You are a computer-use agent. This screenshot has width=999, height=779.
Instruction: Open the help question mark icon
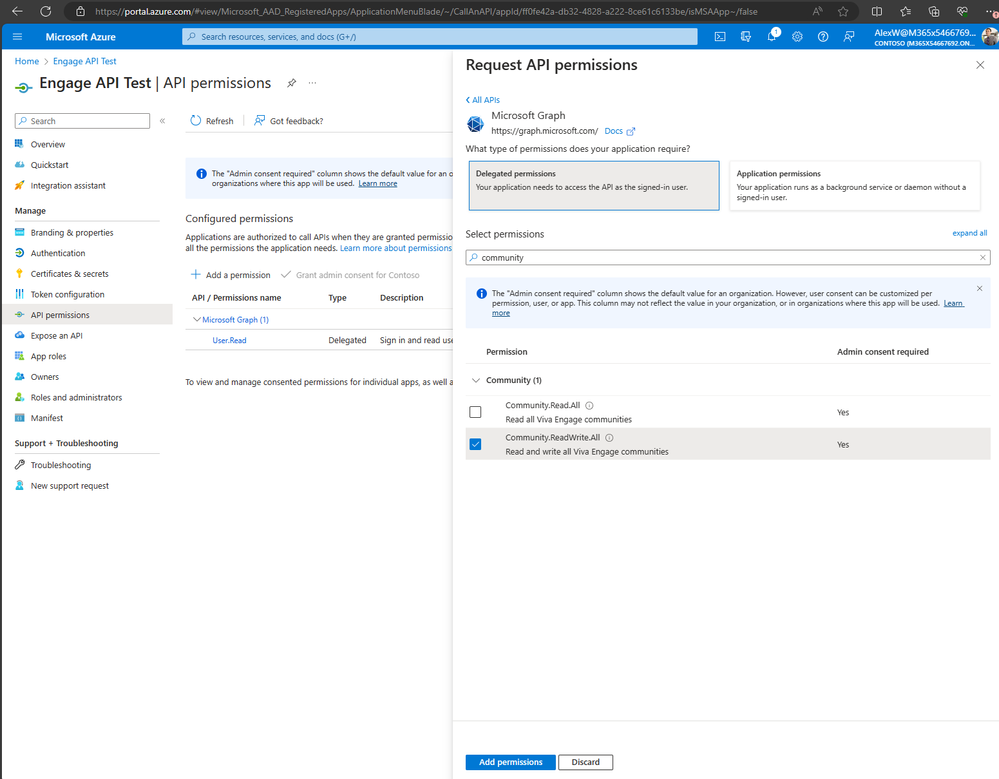[x=823, y=37]
